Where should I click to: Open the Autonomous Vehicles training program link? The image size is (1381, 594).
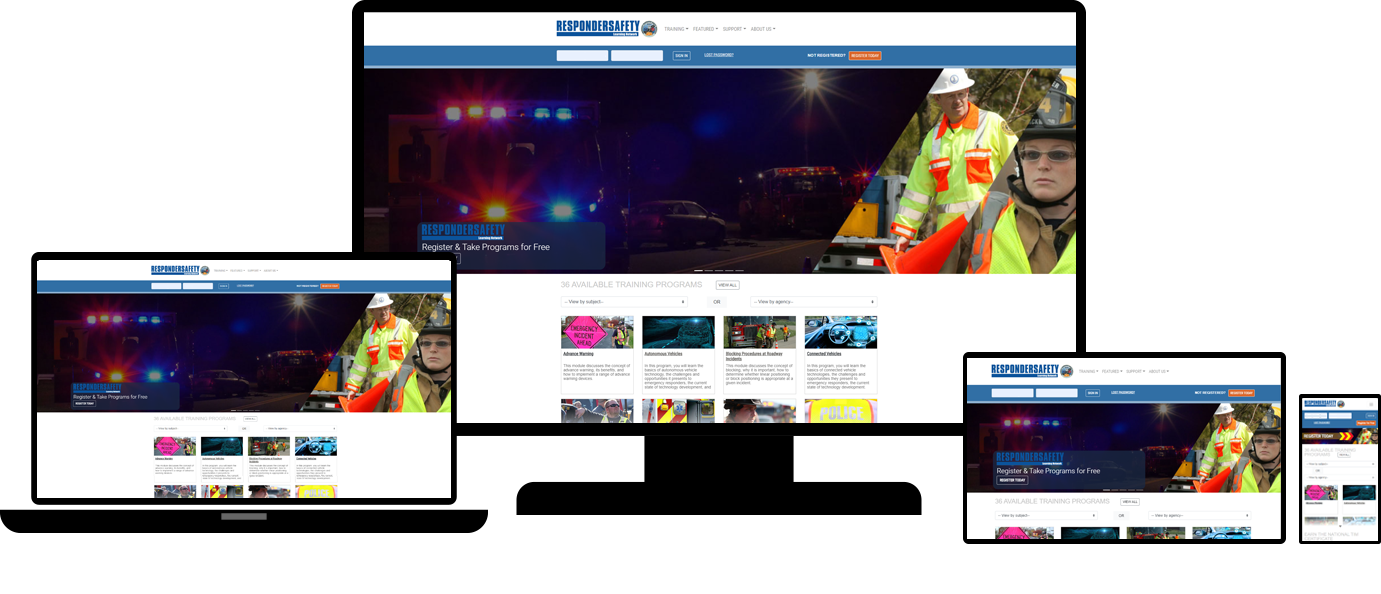pos(663,353)
